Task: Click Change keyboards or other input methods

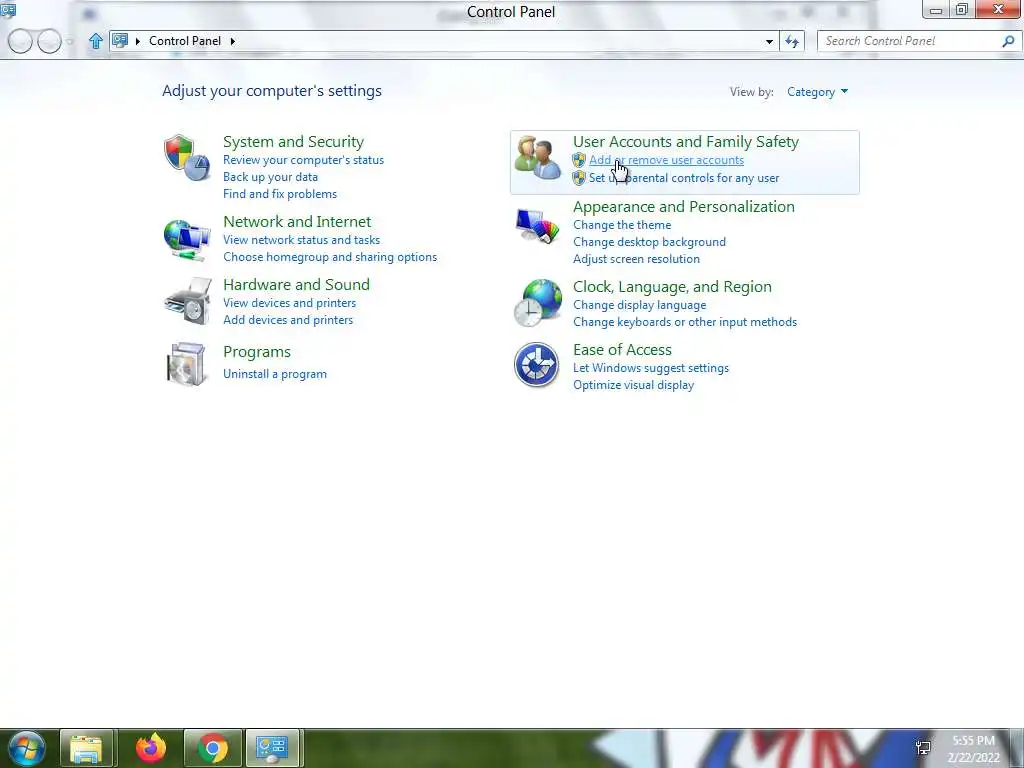Action: [x=684, y=322]
